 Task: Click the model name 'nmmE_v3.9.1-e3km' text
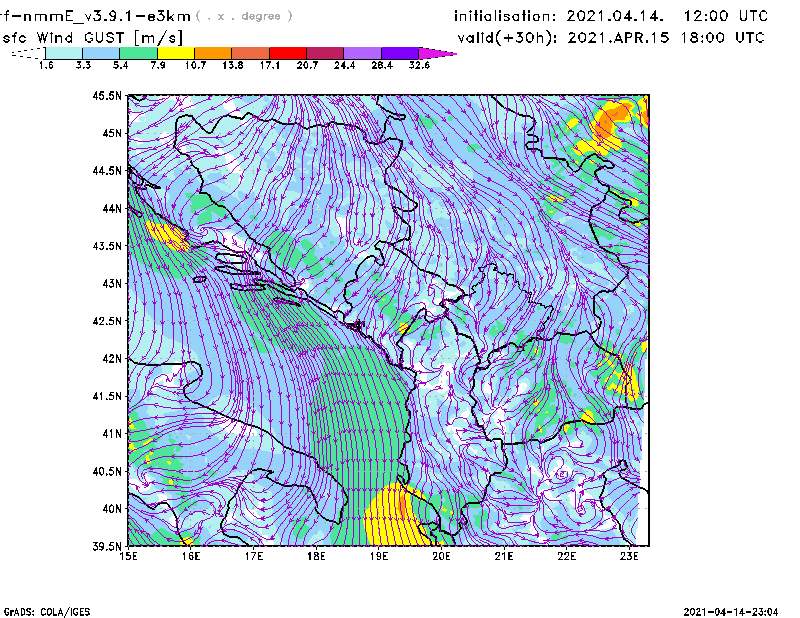point(106,16)
